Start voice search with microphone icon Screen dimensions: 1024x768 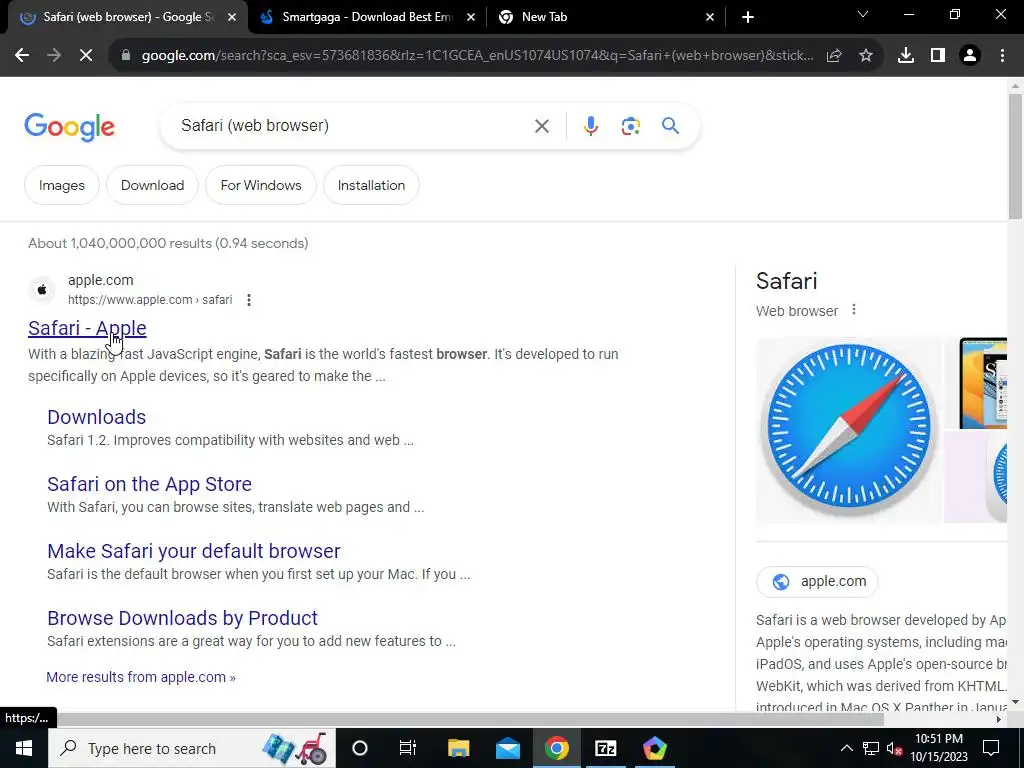[x=590, y=126]
